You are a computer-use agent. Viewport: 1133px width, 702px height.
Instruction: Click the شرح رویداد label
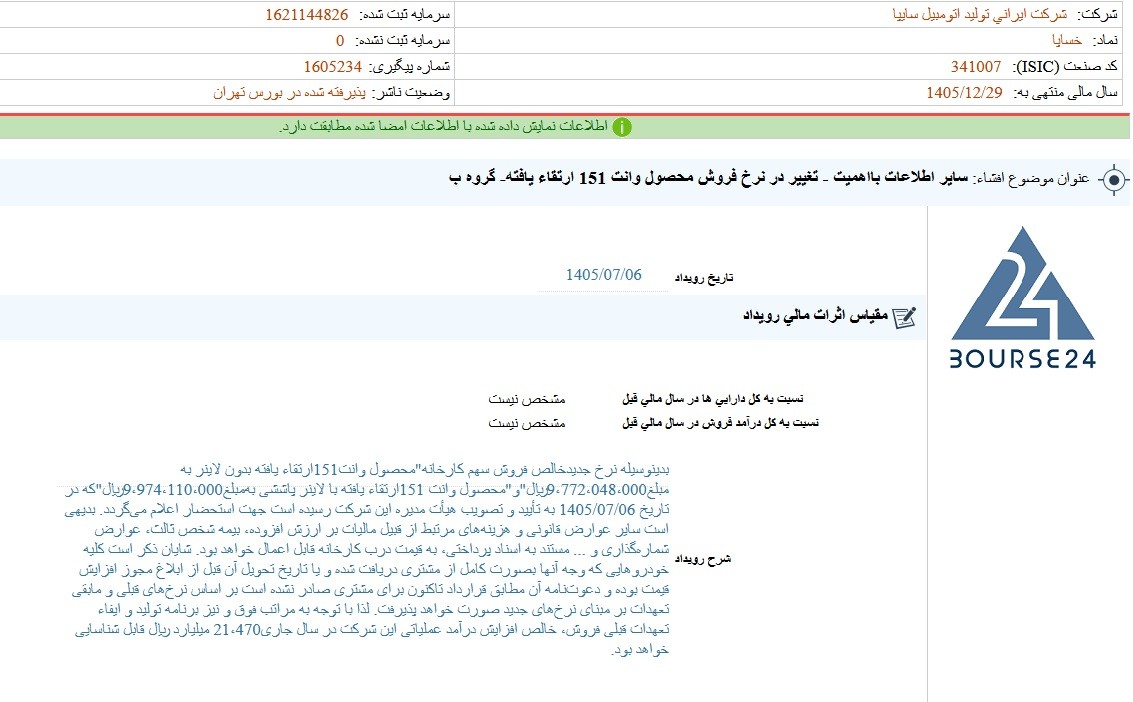click(703, 559)
